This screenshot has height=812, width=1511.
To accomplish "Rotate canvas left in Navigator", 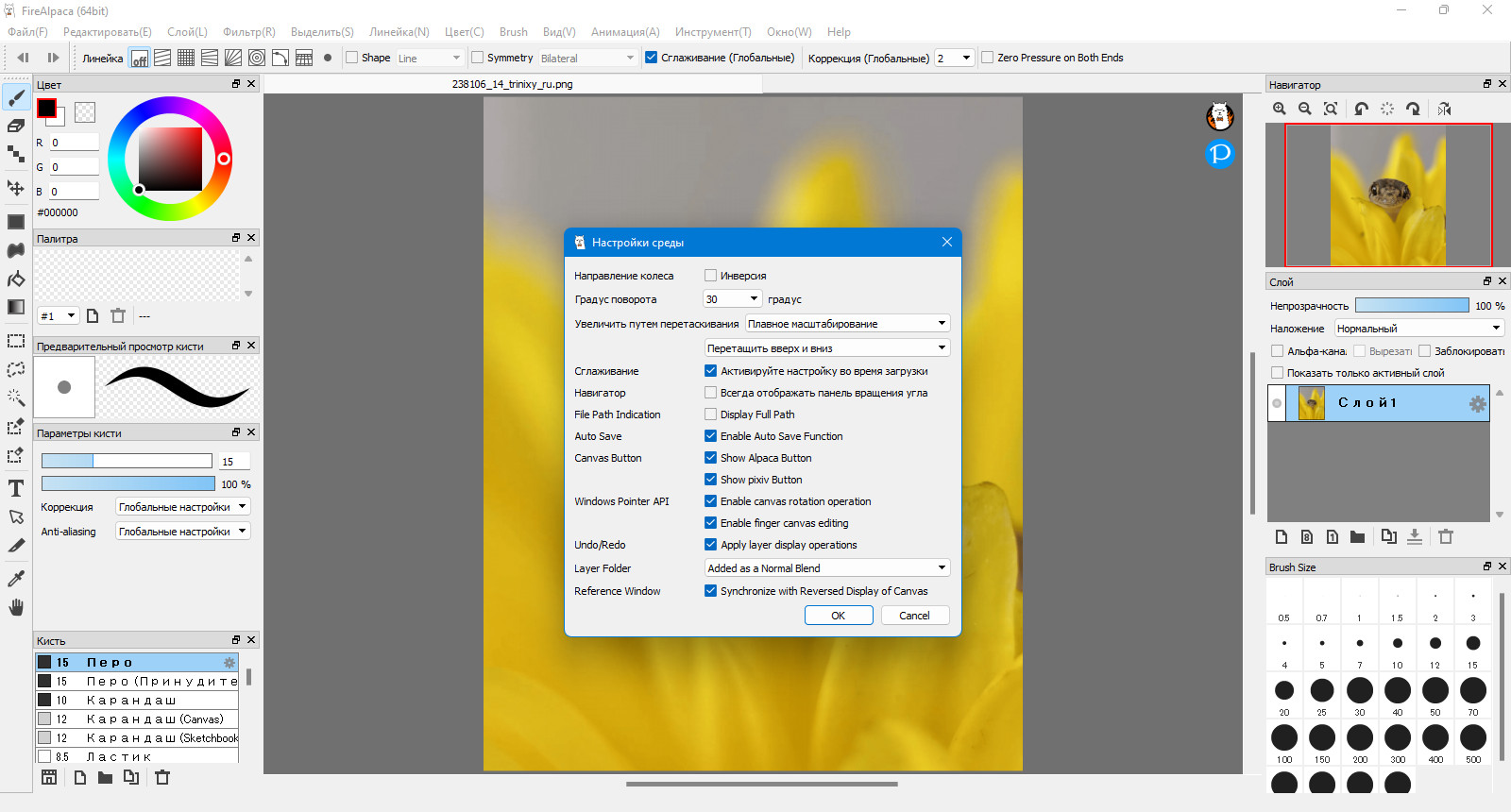I will click(x=1361, y=109).
